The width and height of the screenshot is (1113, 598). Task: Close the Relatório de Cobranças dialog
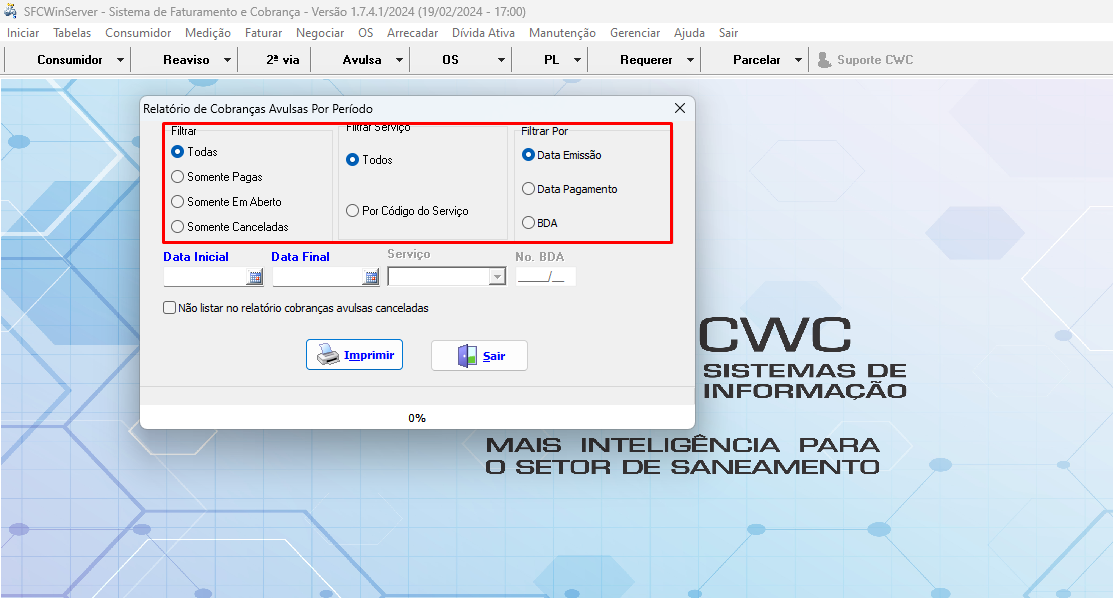pos(680,108)
